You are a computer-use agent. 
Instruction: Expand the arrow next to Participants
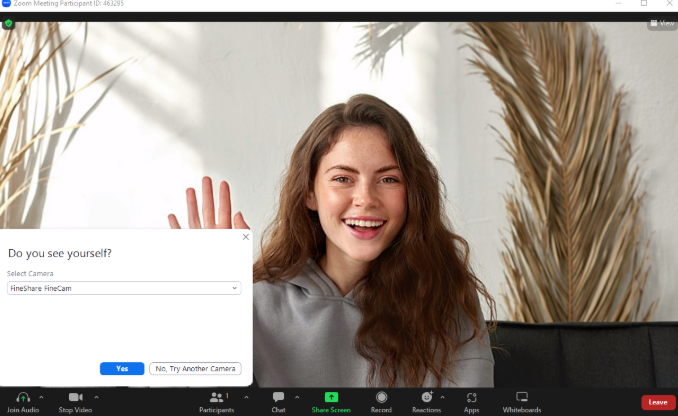tap(246, 397)
